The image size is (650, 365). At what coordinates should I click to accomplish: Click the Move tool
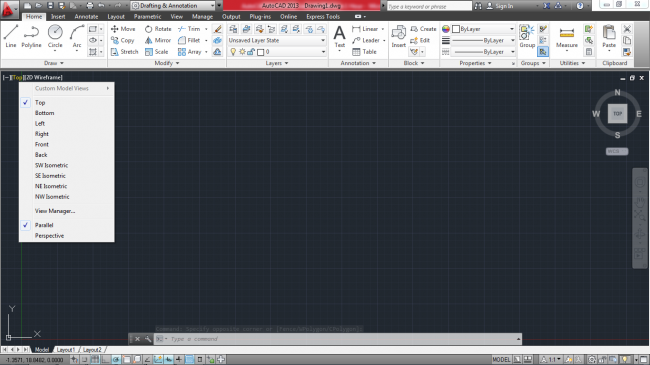point(123,29)
